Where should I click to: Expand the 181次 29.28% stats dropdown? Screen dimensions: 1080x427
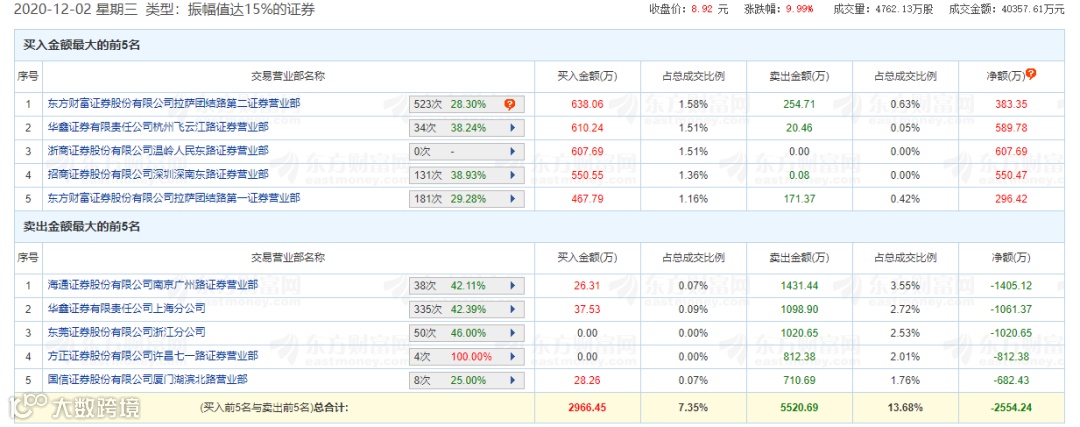(x=467, y=199)
